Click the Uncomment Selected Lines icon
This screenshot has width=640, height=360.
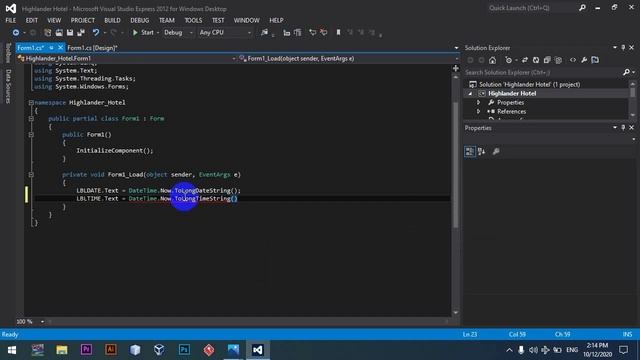click(324, 32)
